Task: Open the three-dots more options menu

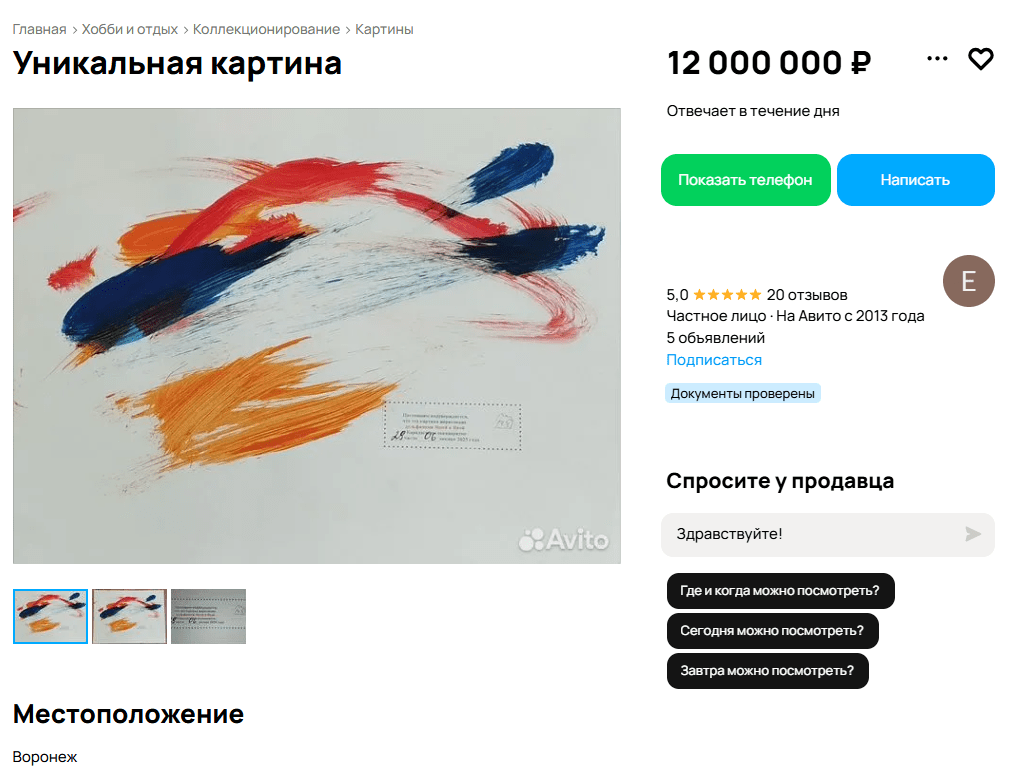Action: (x=937, y=58)
